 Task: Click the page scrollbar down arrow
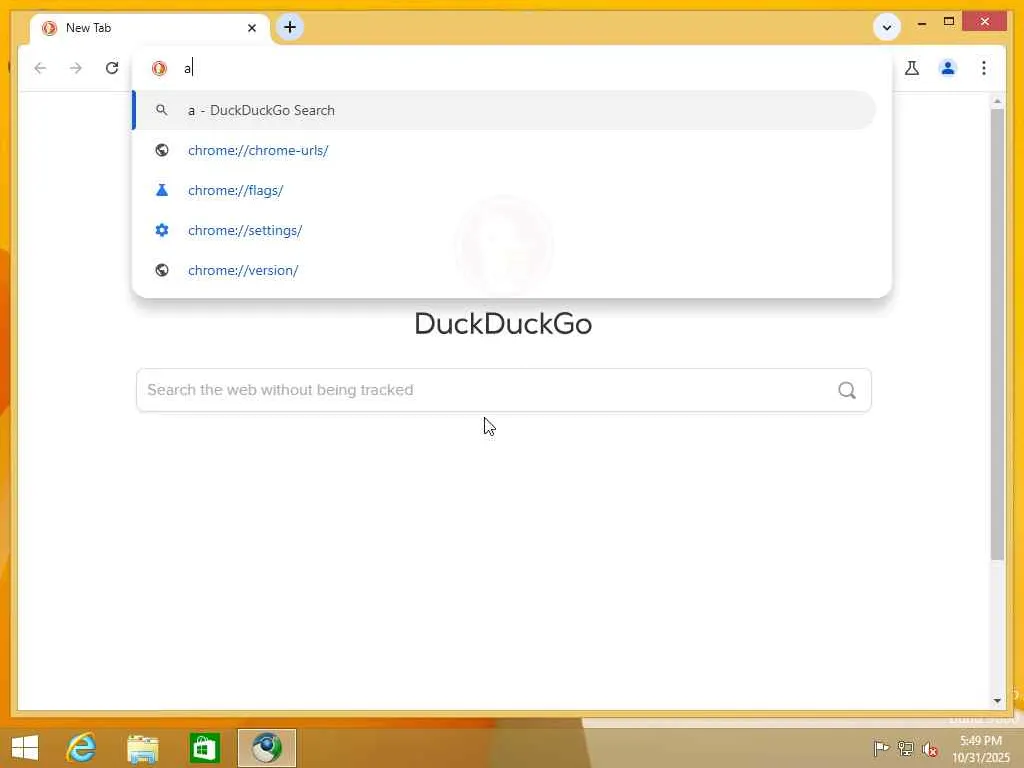(997, 701)
